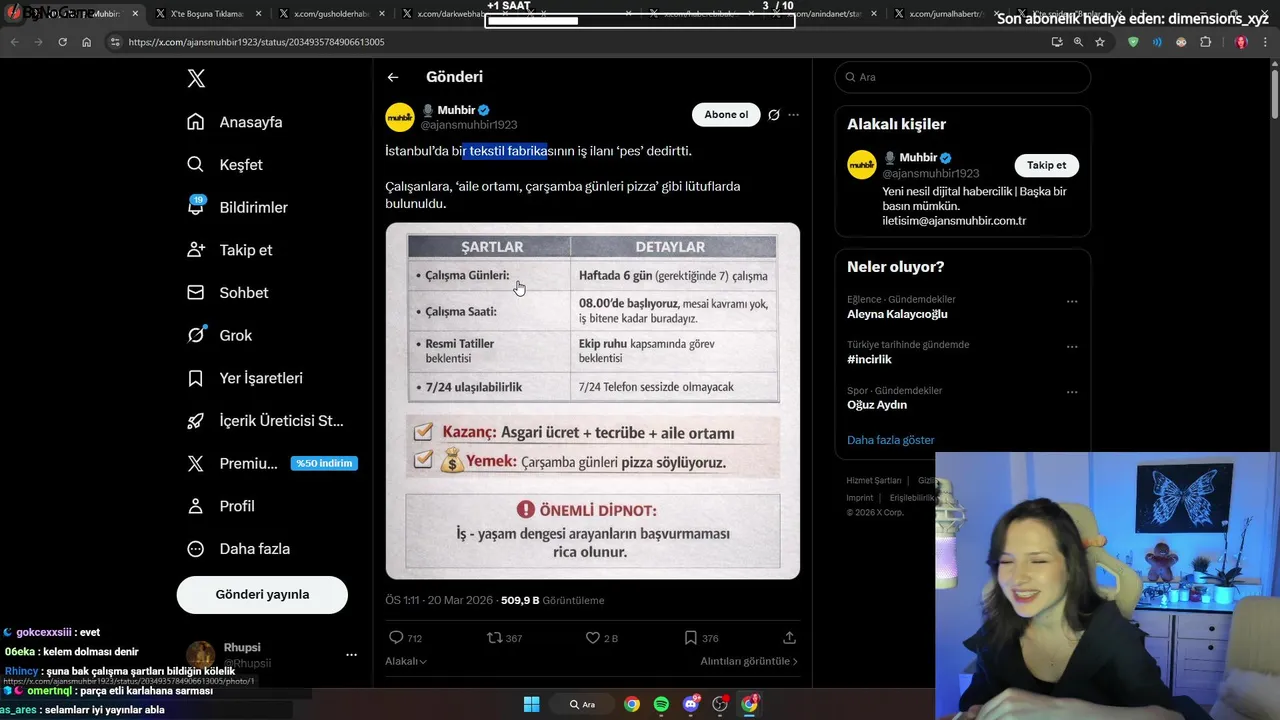
Task: Open Chrome three-dot menu
Action: (x=1266, y=42)
